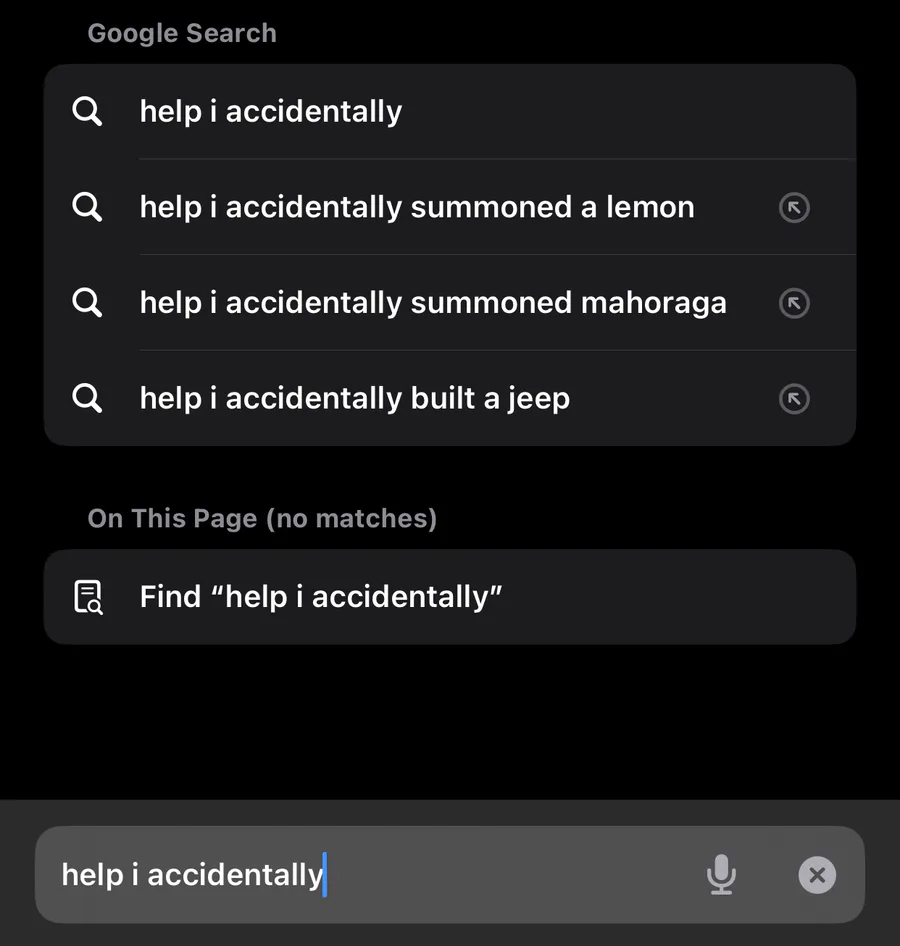Screen dimensions: 900x946
Task: Tap magnifier icon next to mahoraga suggestion
Action: tap(88, 303)
